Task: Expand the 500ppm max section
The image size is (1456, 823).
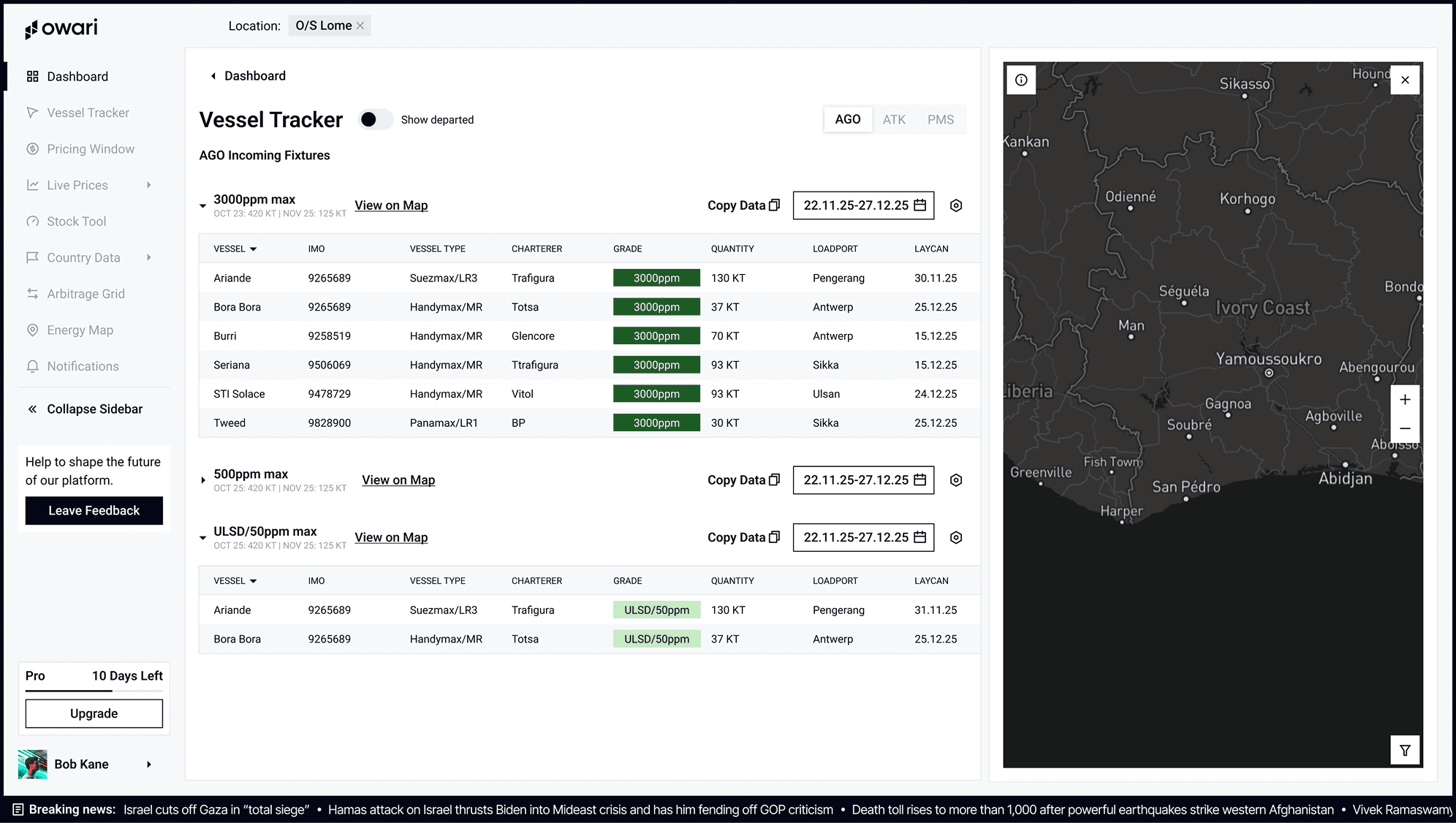Action: tap(203, 480)
